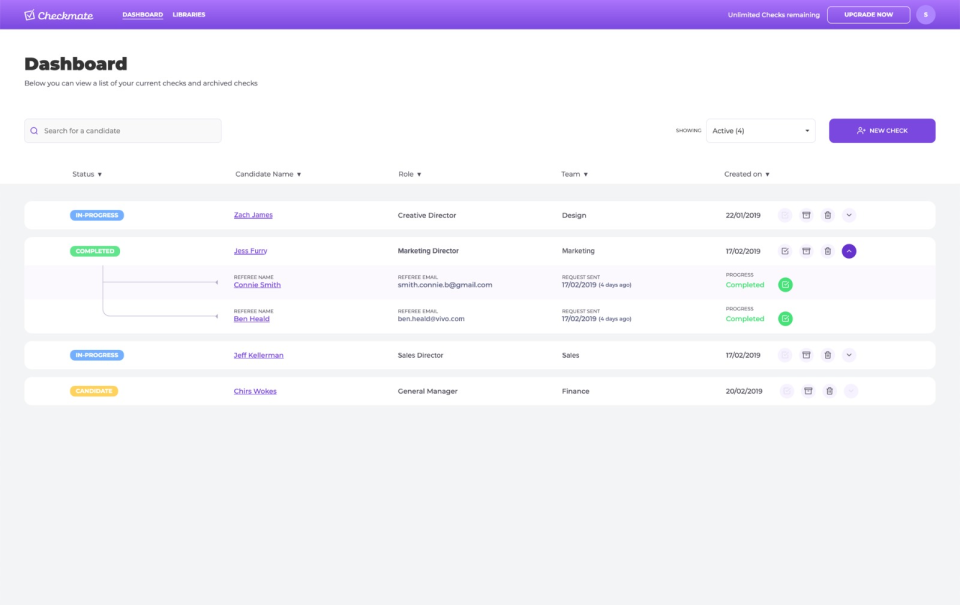Image resolution: width=960 pixels, height=605 pixels.
Task: Open the archive icon for Zach James
Action: tap(807, 215)
